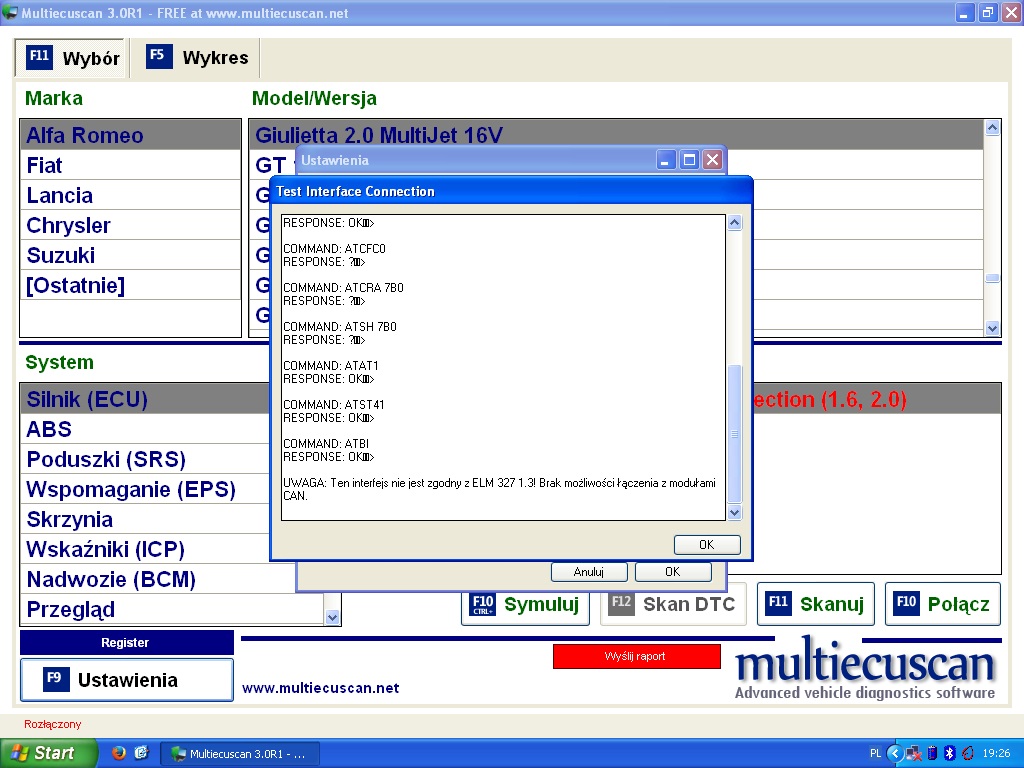
Task: Choose Chrysler brand
Action: click(131, 225)
